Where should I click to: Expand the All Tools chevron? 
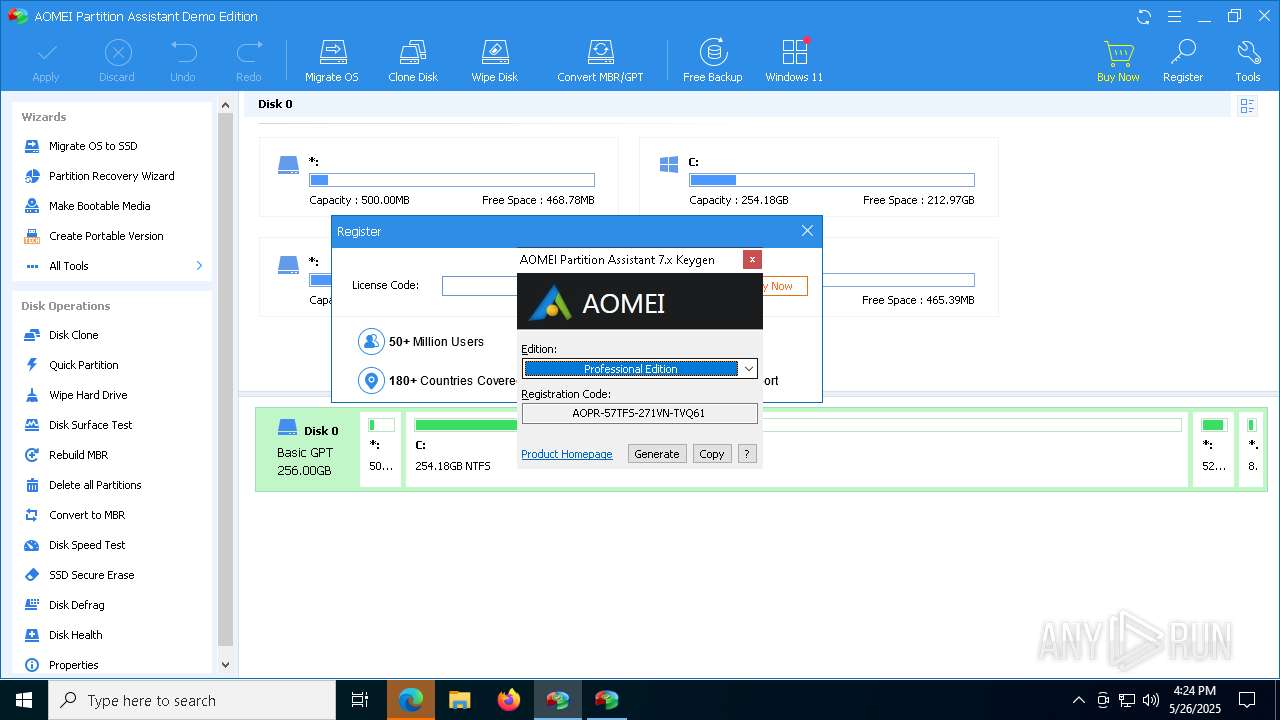199,266
